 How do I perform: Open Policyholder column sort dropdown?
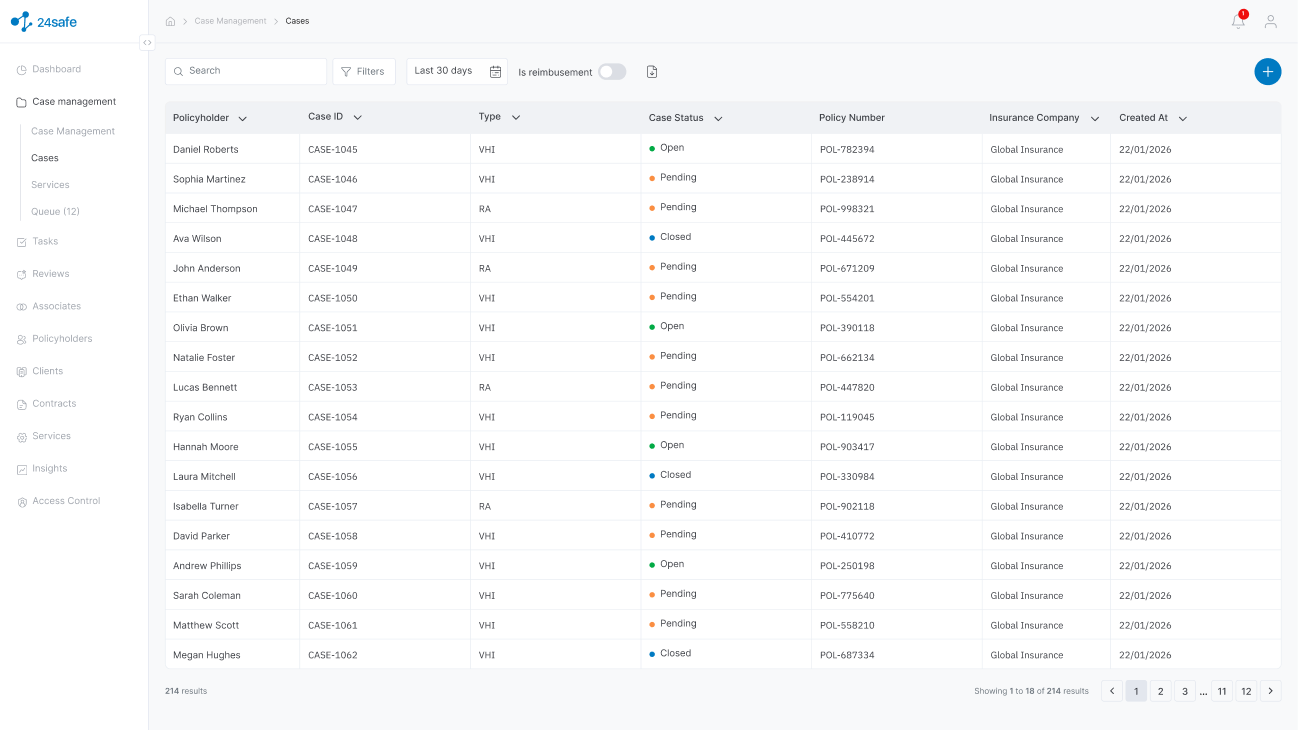[x=243, y=118]
